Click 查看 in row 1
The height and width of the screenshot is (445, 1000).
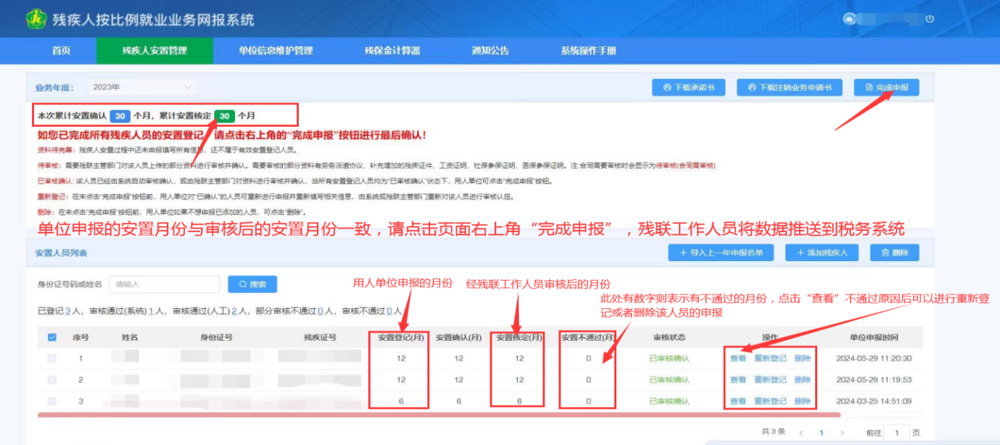738,358
